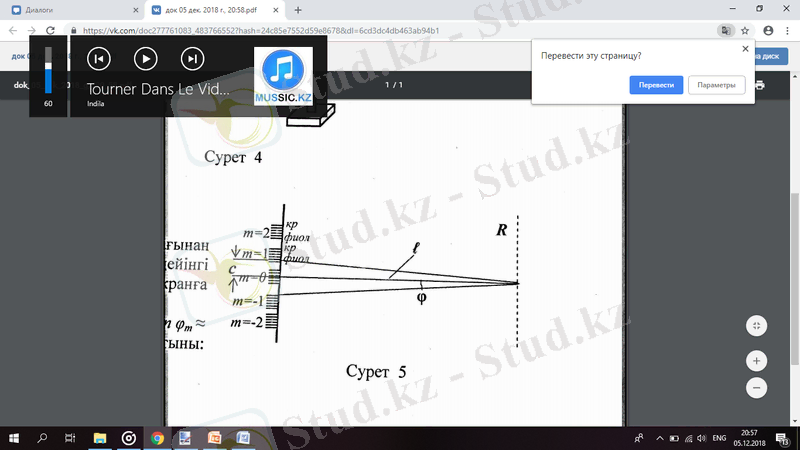The height and width of the screenshot is (450, 800).
Task: Open Task View on taskbar
Action: pos(70,438)
